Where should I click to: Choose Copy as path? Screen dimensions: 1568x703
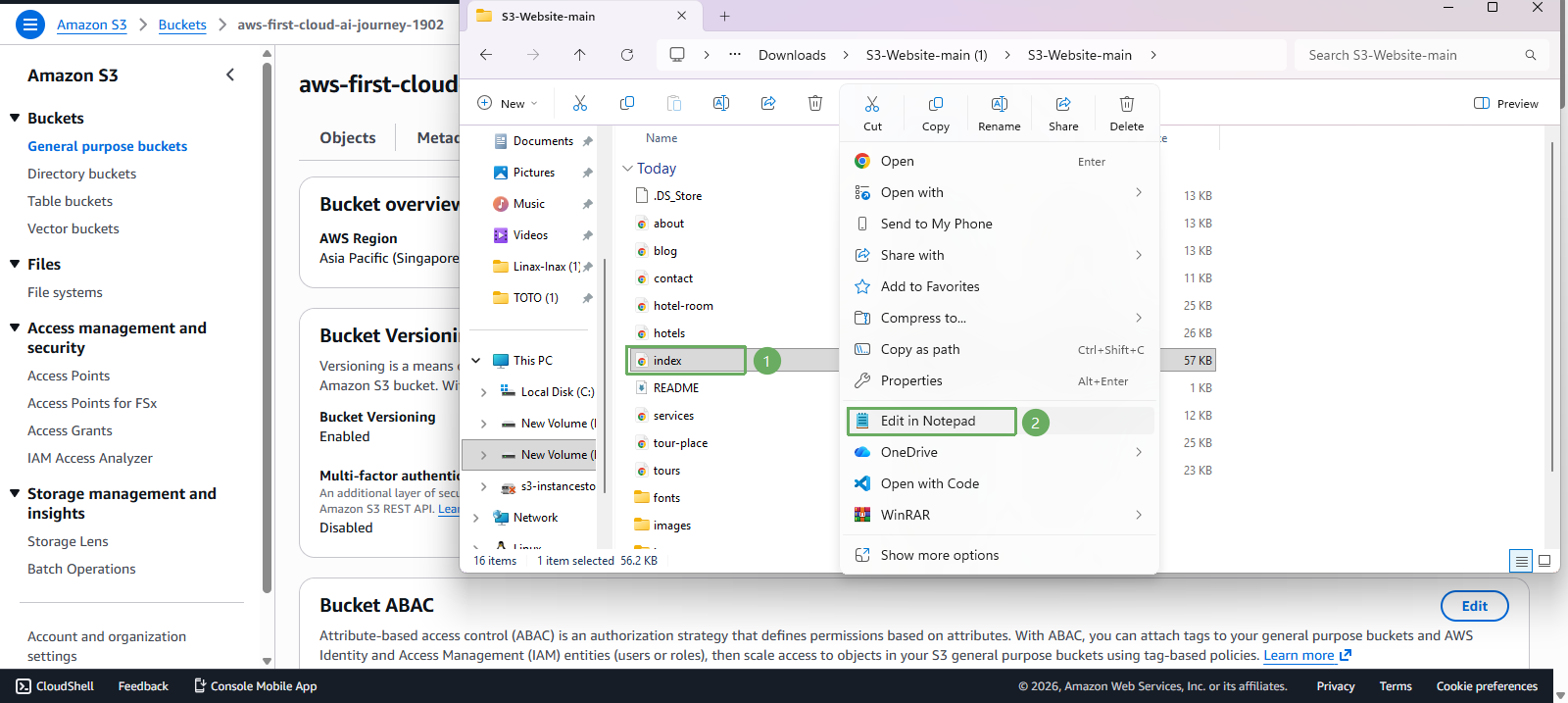coord(1000,349)
